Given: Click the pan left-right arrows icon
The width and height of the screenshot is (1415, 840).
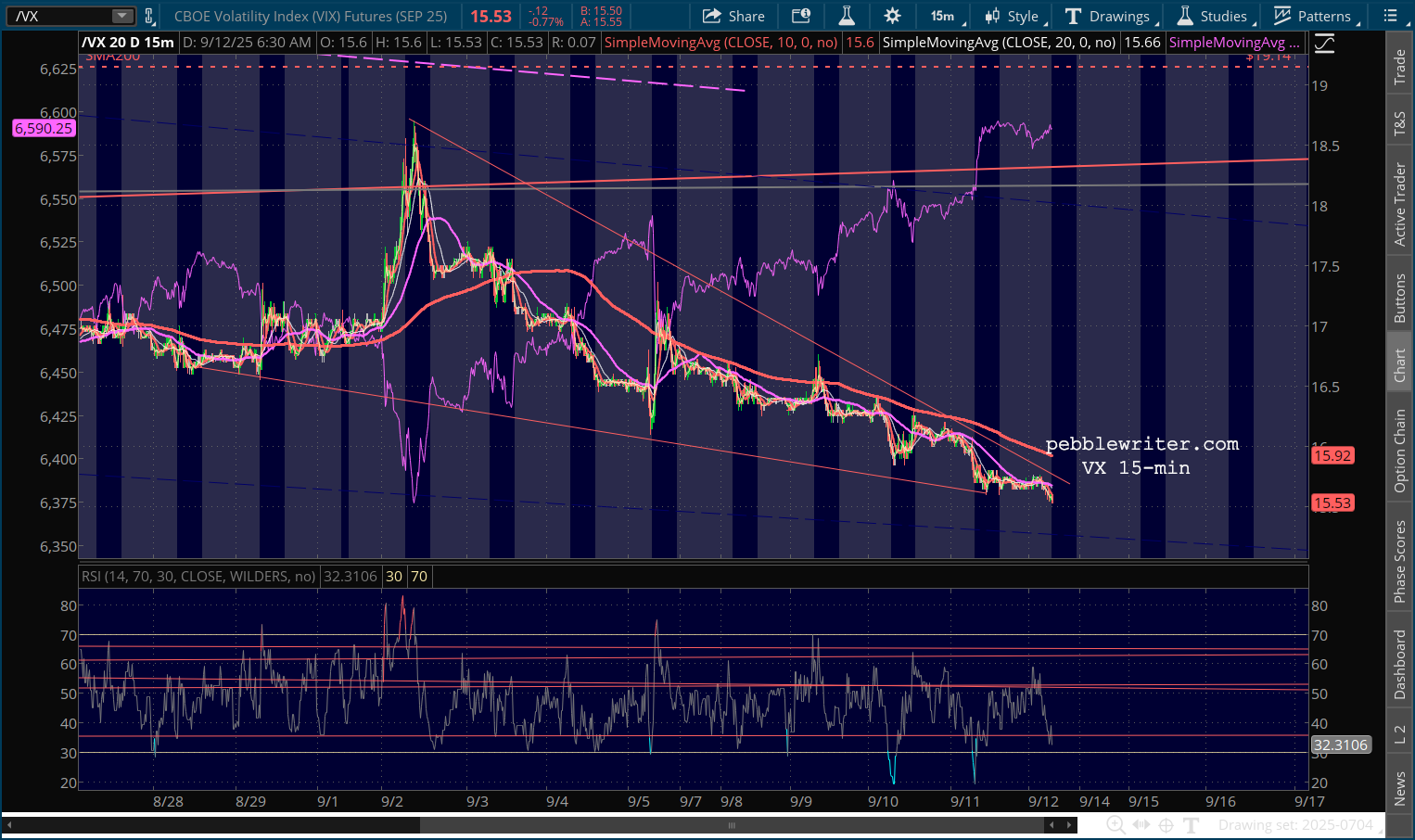Looking at the screenshot, I should click(1141, 825).
